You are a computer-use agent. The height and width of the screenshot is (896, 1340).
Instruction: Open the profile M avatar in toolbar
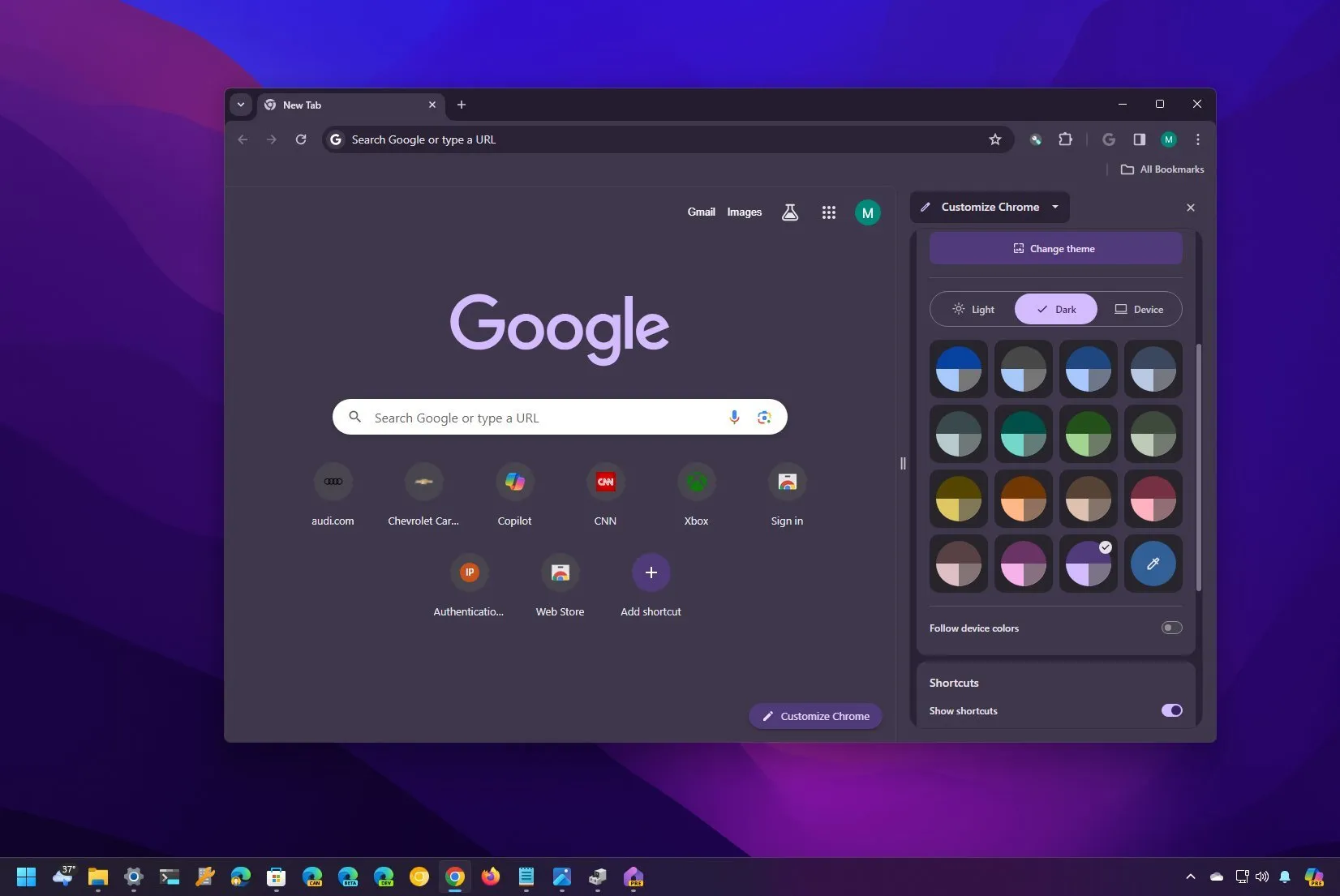[x=1169, y=139]
